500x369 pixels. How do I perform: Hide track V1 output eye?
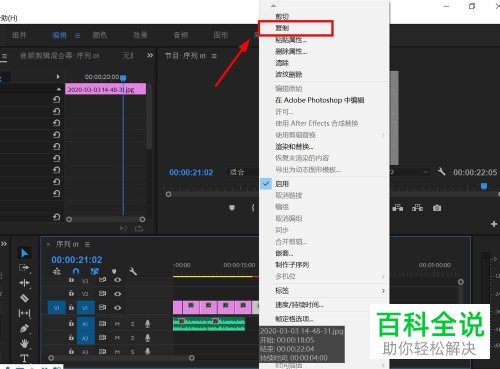117,308
